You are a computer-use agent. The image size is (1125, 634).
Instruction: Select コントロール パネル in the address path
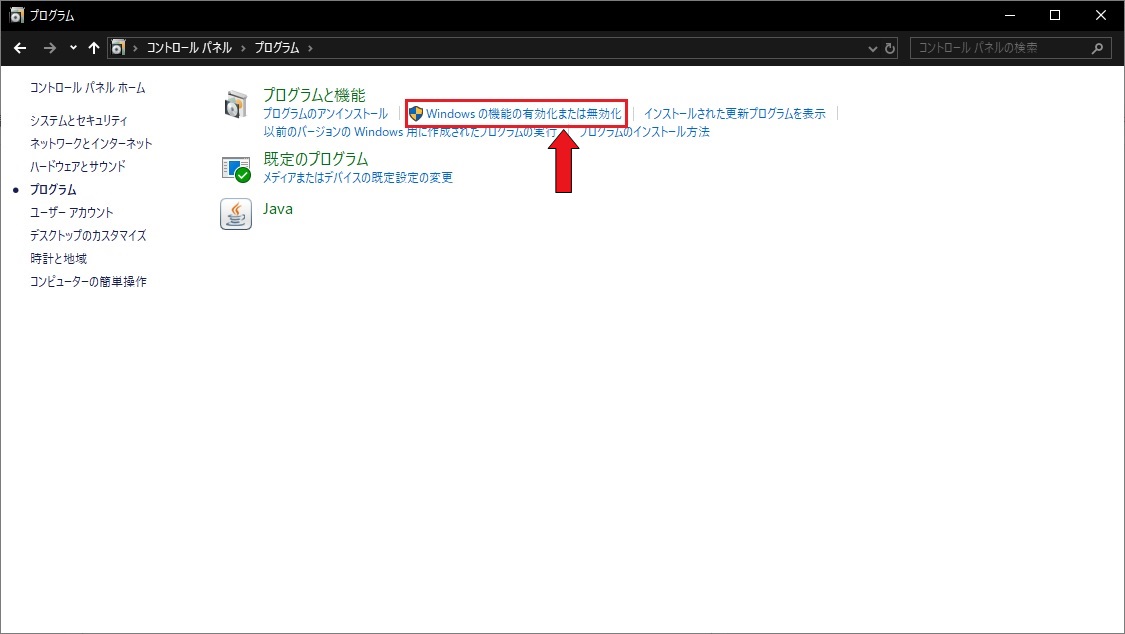pos(189,48)
